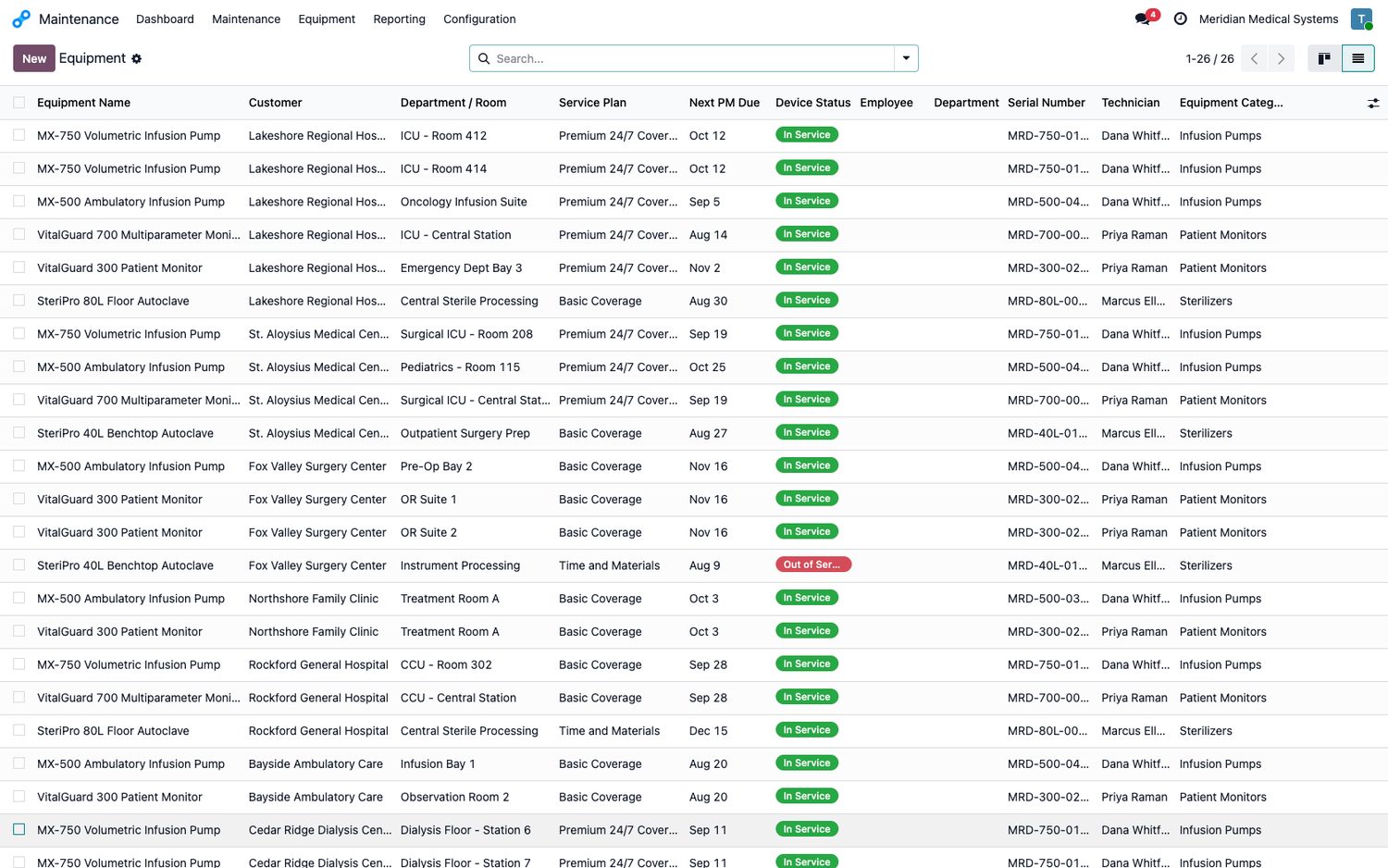Sort by Device Status column header
Image resolution: width=1388 pixels, height=868 pixels.
[812, 103]
